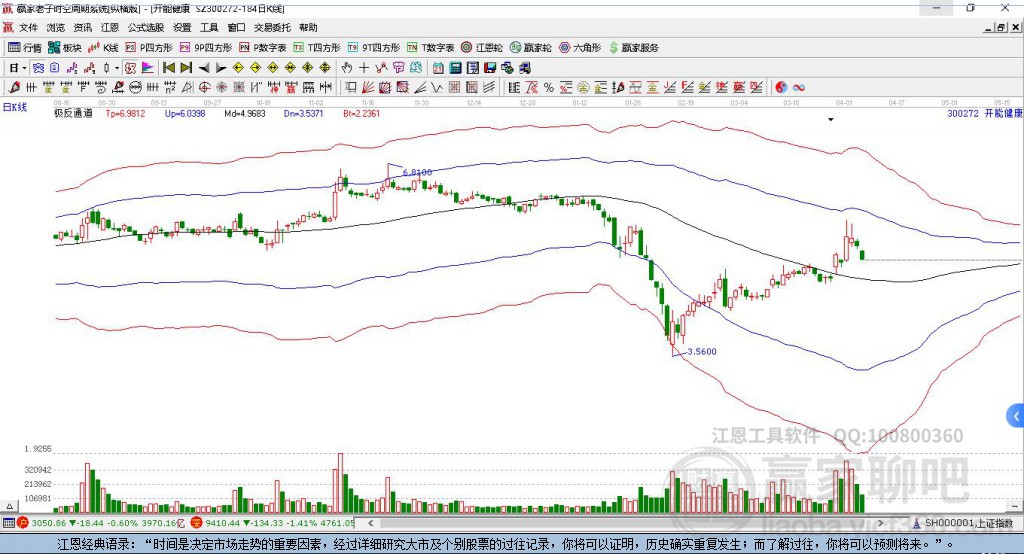Expand the candlestick style dropdown arrow

tap(117, 68)
